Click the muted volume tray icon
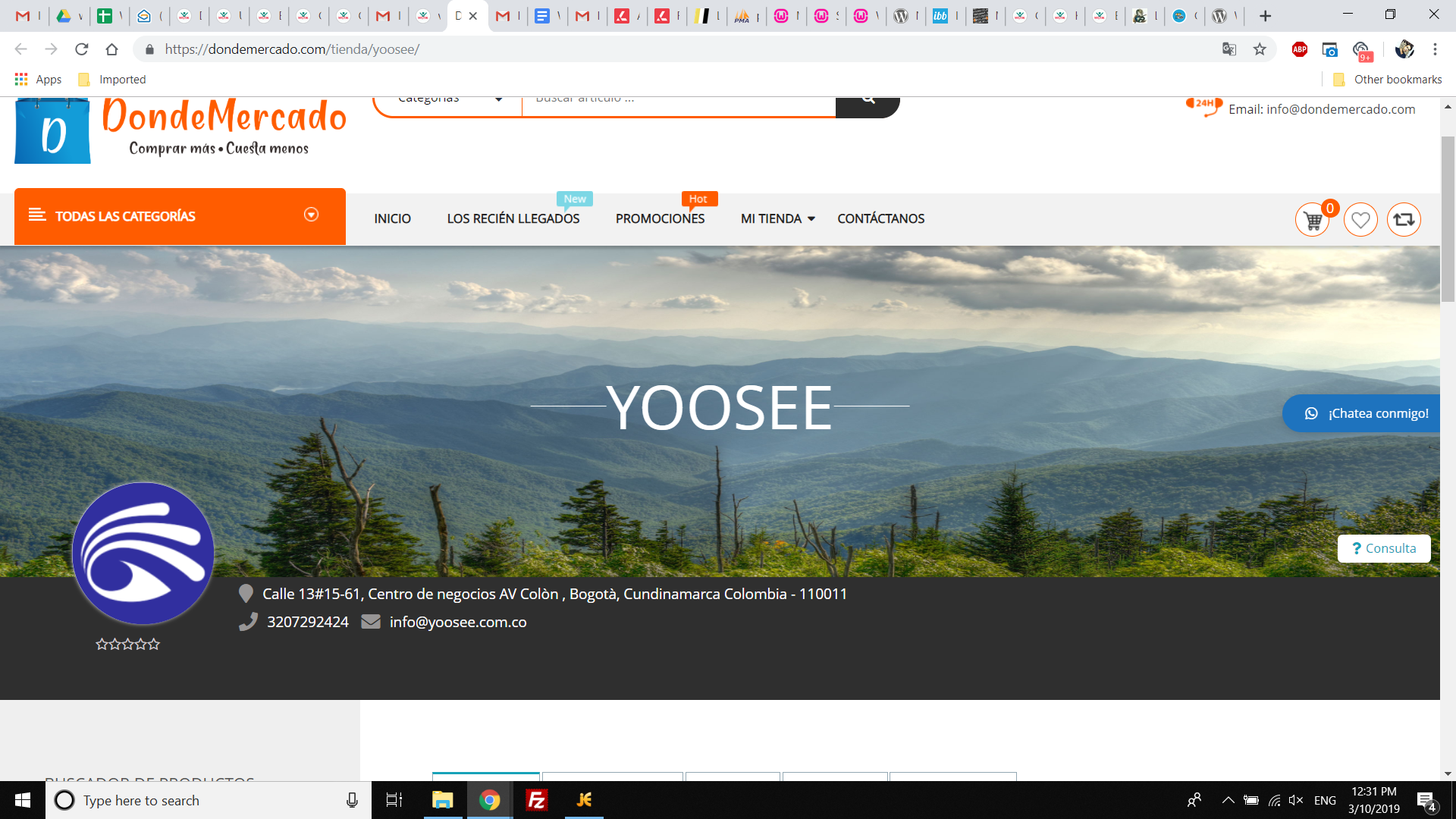This screenshot has height=819, width=1456. (x=1296, y=800)
